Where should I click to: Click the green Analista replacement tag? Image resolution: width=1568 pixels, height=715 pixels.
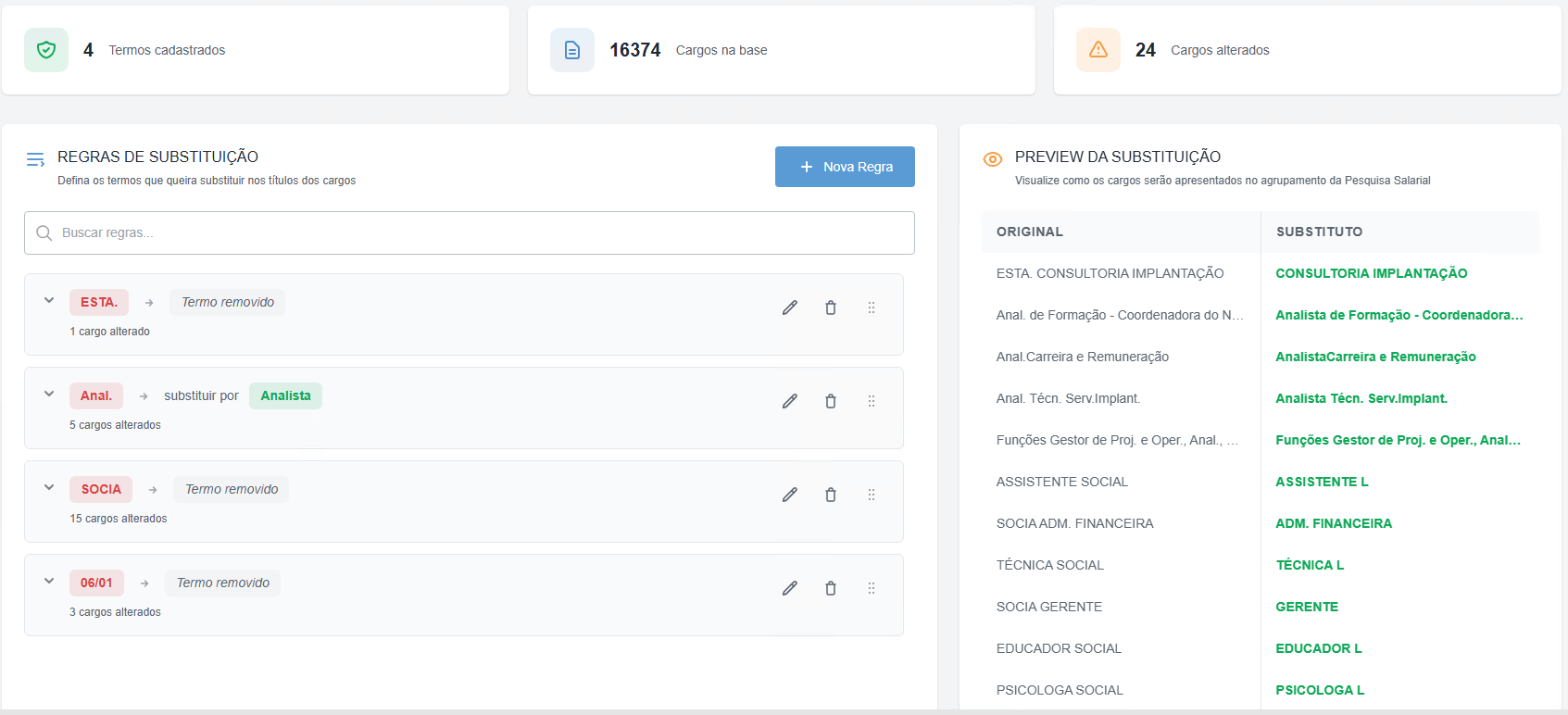coord(285,395)
